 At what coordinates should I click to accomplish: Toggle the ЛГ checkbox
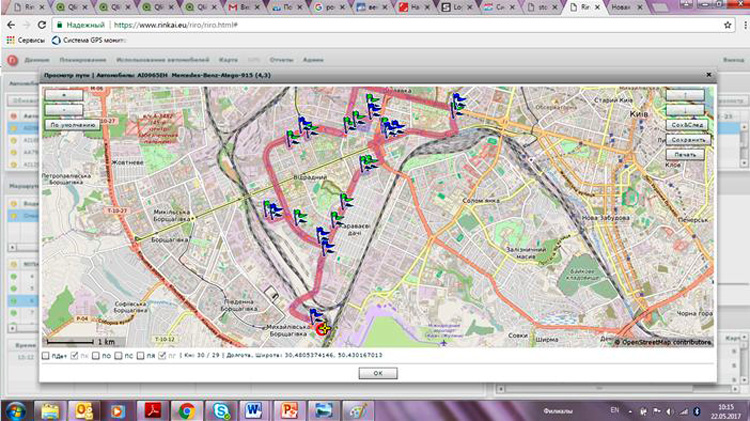pos(165,355)
